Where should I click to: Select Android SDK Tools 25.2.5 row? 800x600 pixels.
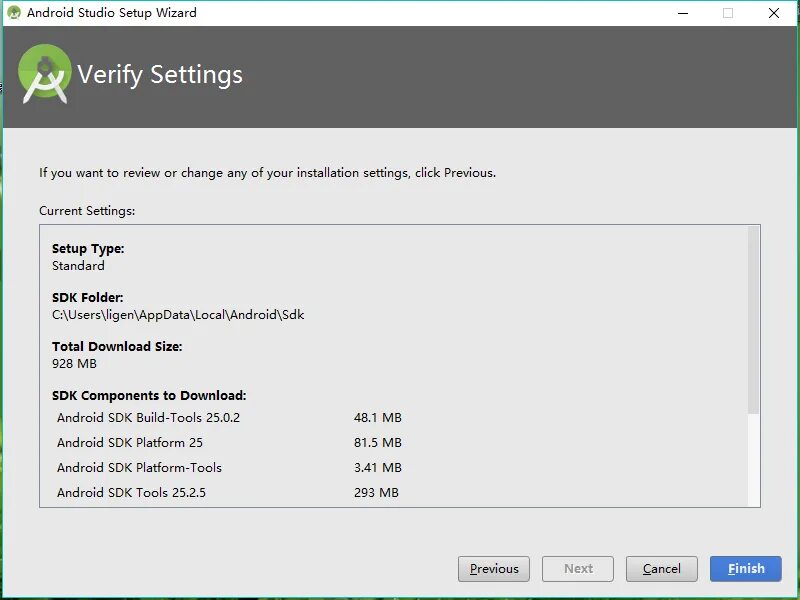tap(228, 492)
